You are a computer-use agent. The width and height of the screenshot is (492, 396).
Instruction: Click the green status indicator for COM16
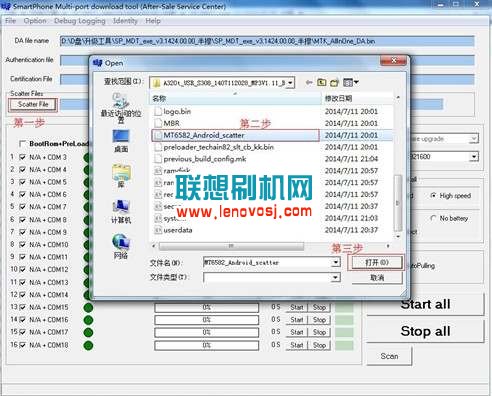(x=88, y=320)
